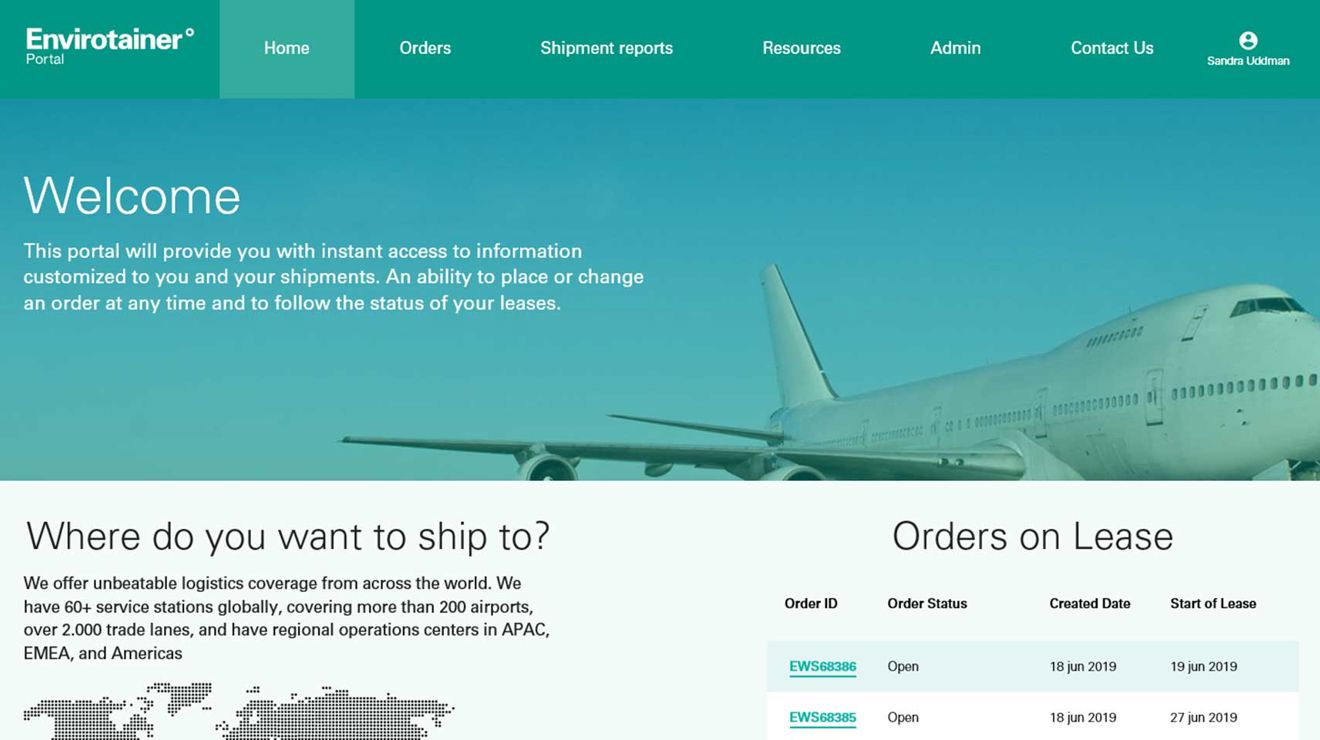Click the Order ID column header

(x=811, y=604)
